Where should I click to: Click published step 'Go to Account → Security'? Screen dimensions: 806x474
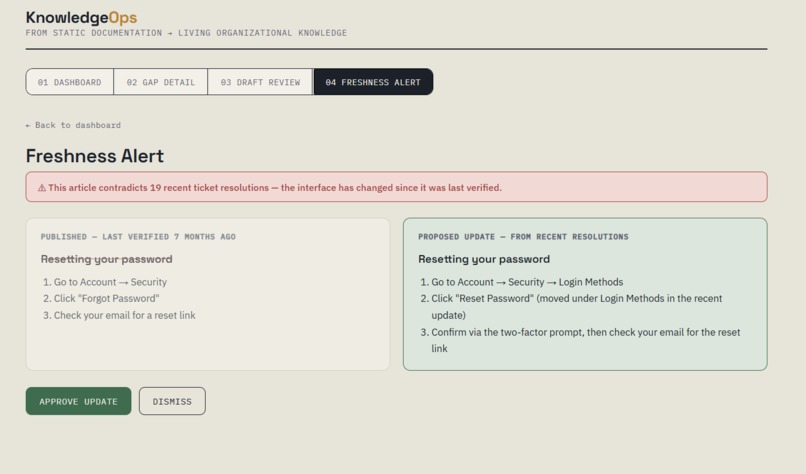(x=110, y=282)
